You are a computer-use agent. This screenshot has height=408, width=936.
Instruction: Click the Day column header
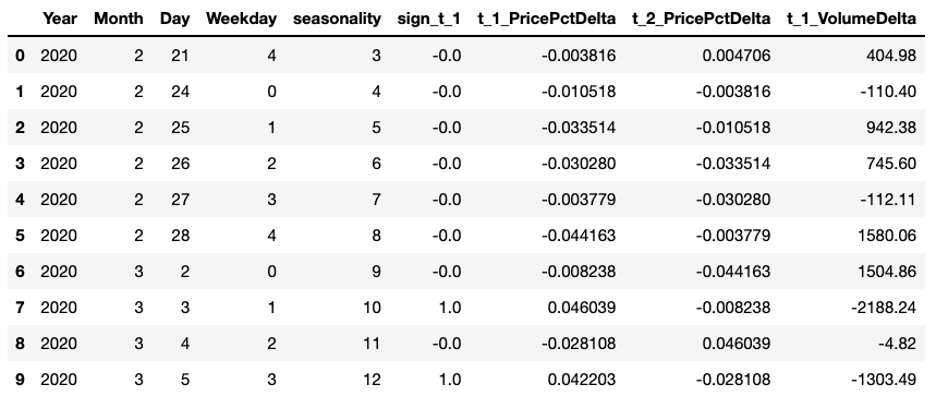[175, 19]
